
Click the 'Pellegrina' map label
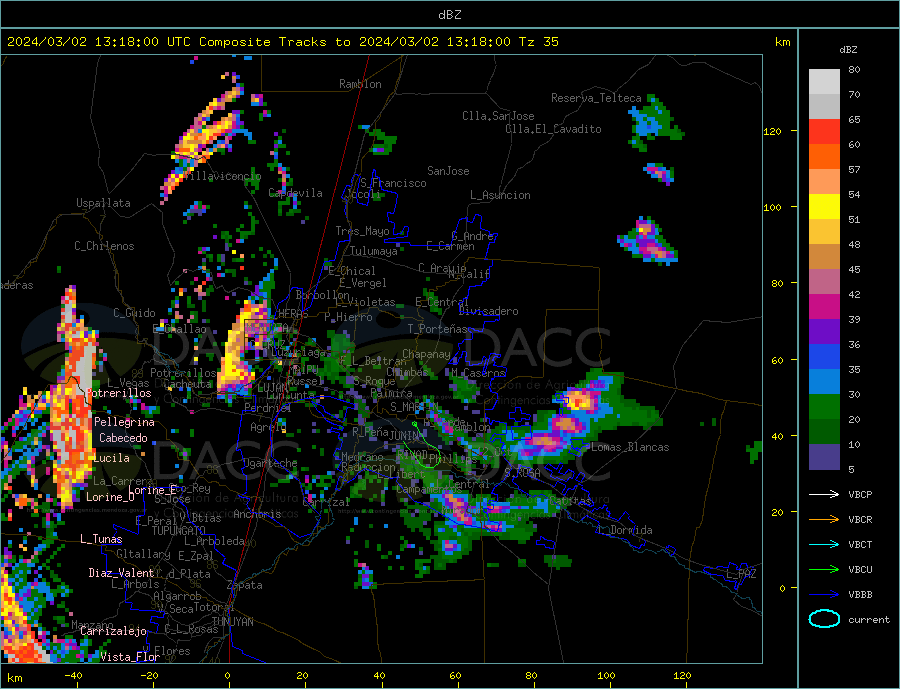(x=125, y=422)
